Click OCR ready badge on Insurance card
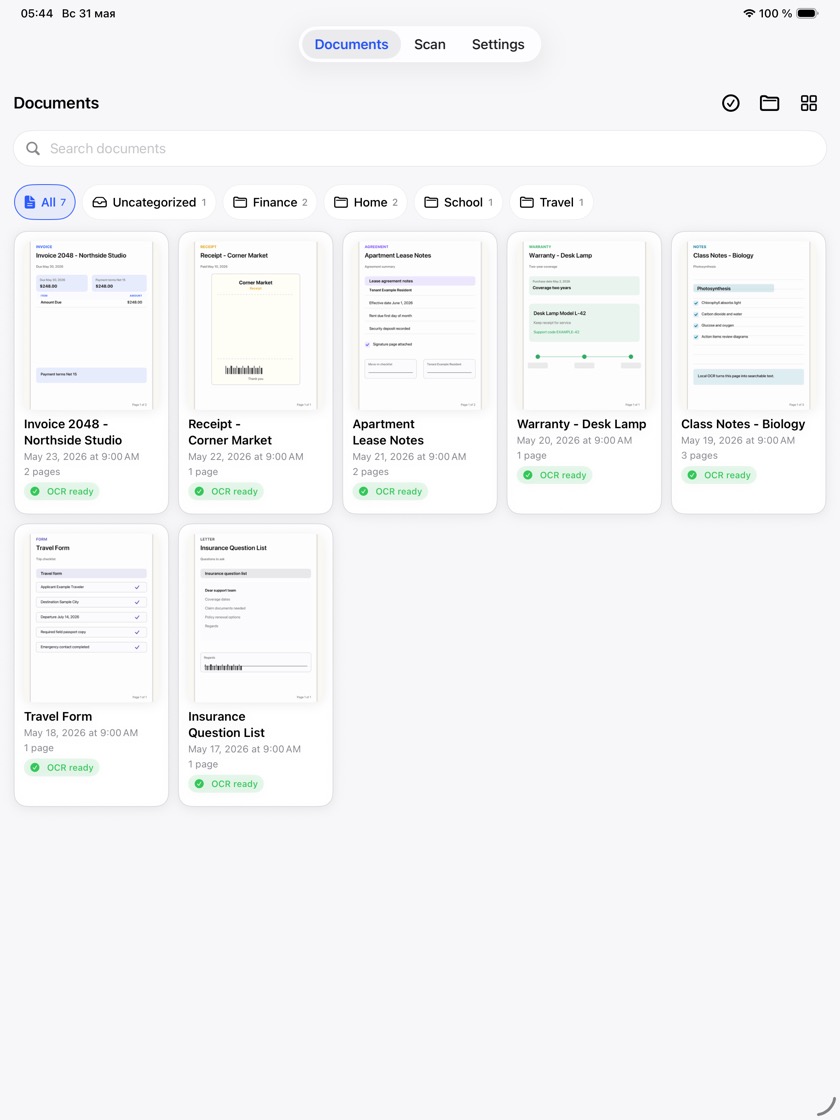This screenshot has height=1120, width=840. [x=226, y=784]
